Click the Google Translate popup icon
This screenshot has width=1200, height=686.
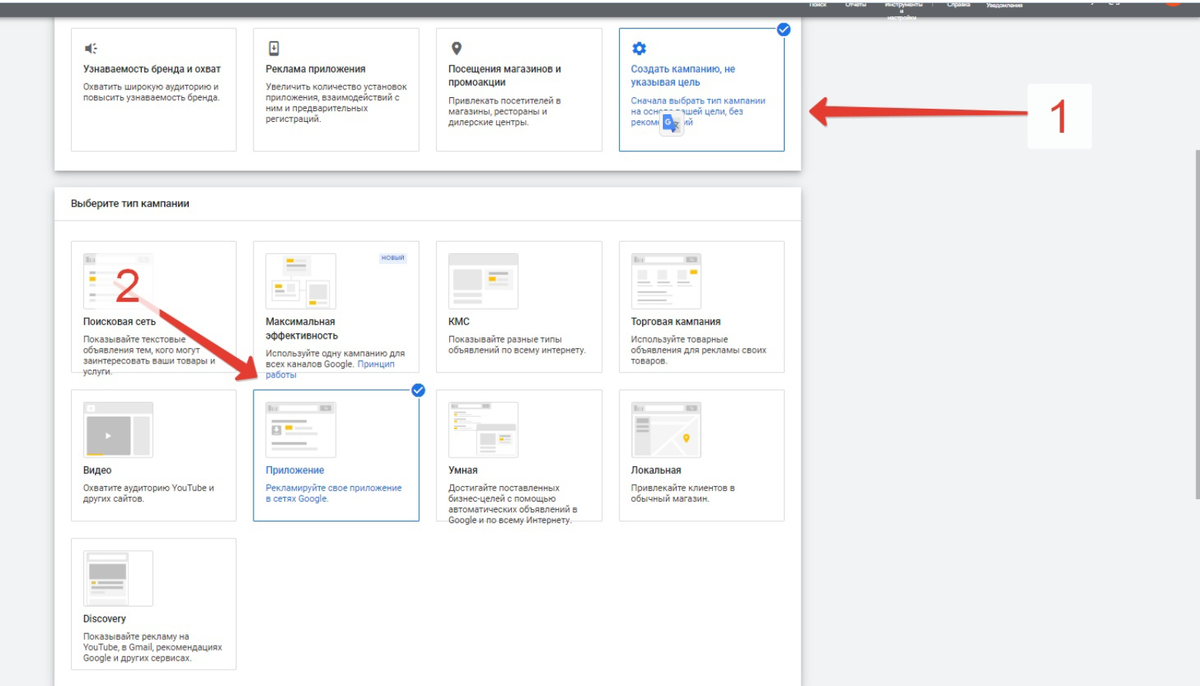[672, 123]
